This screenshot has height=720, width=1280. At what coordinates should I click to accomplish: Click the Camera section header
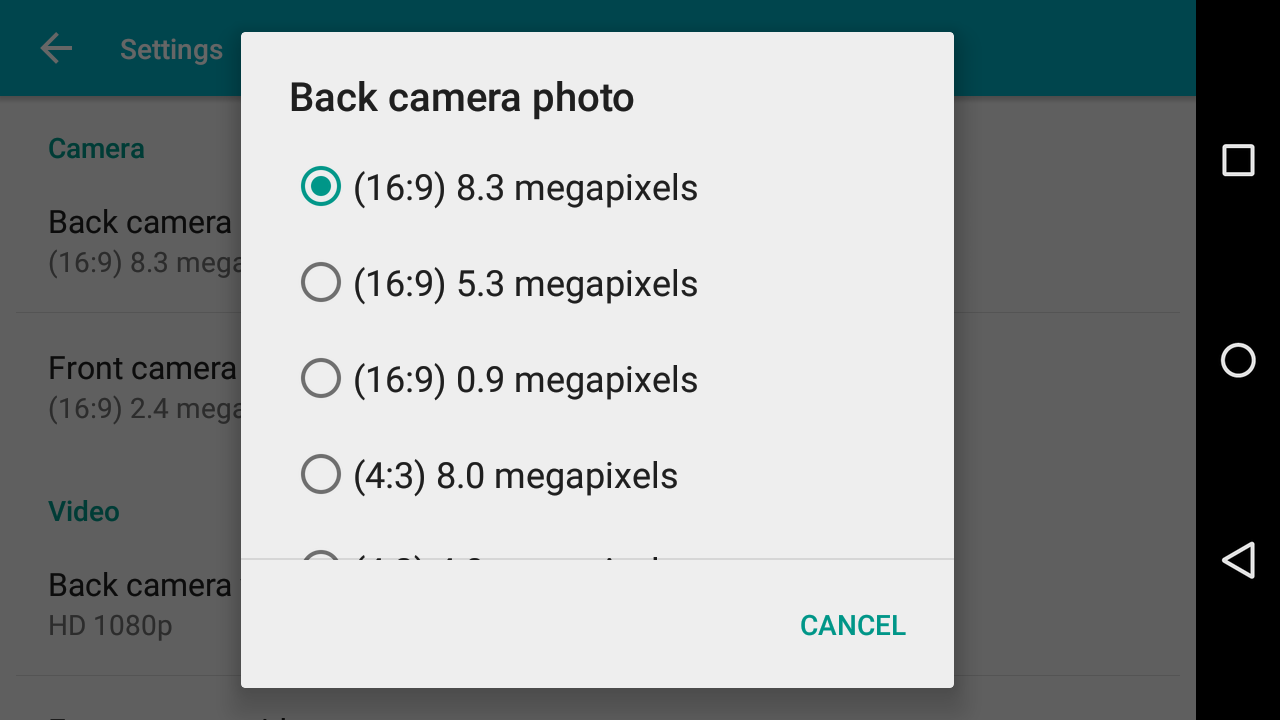96,148
